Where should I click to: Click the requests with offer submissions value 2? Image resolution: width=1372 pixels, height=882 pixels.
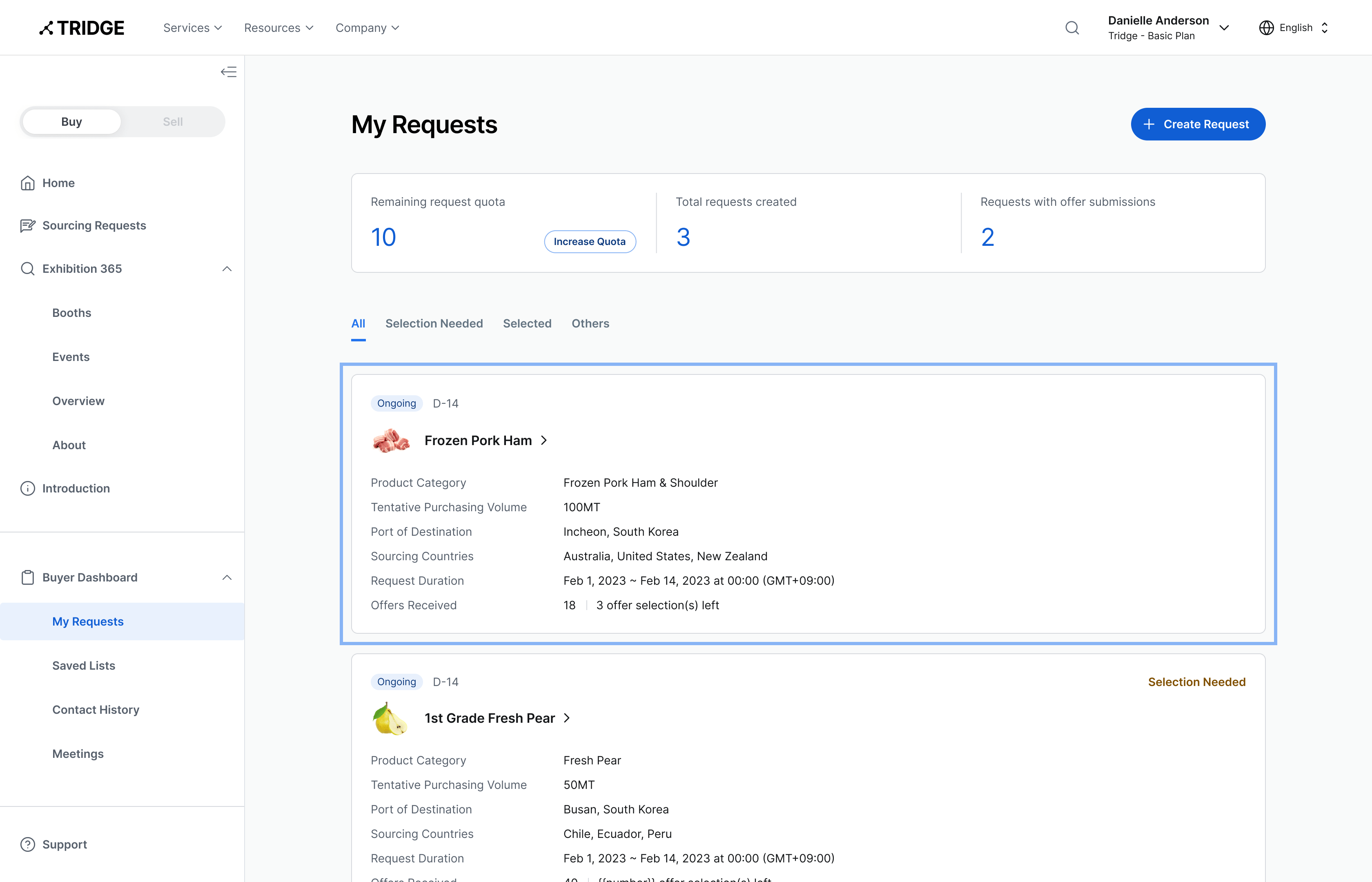pyautogui.click(x=988, y=238)
